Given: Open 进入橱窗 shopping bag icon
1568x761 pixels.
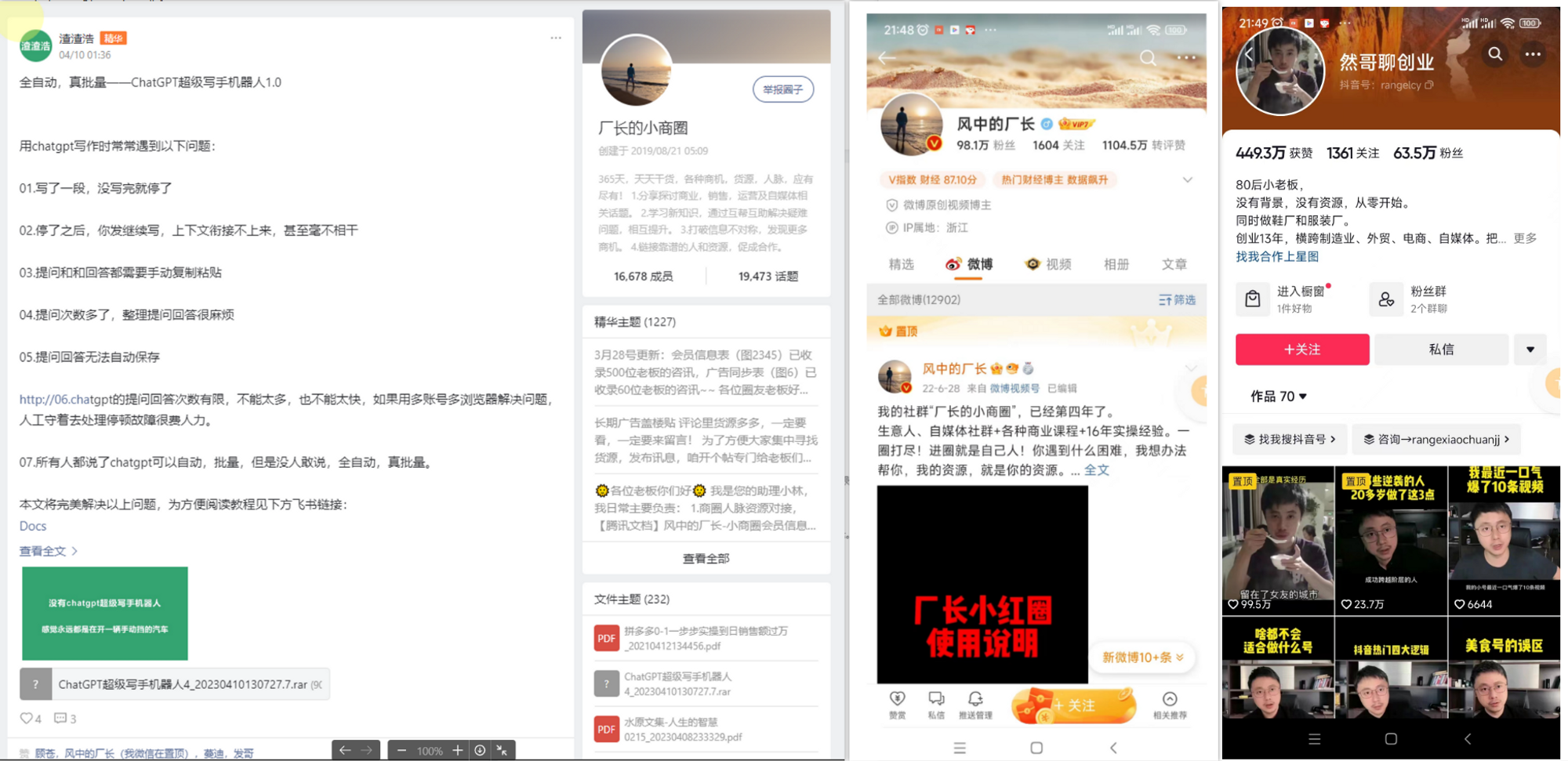Looking at the screenshot, I should [x=1253, y=299].
